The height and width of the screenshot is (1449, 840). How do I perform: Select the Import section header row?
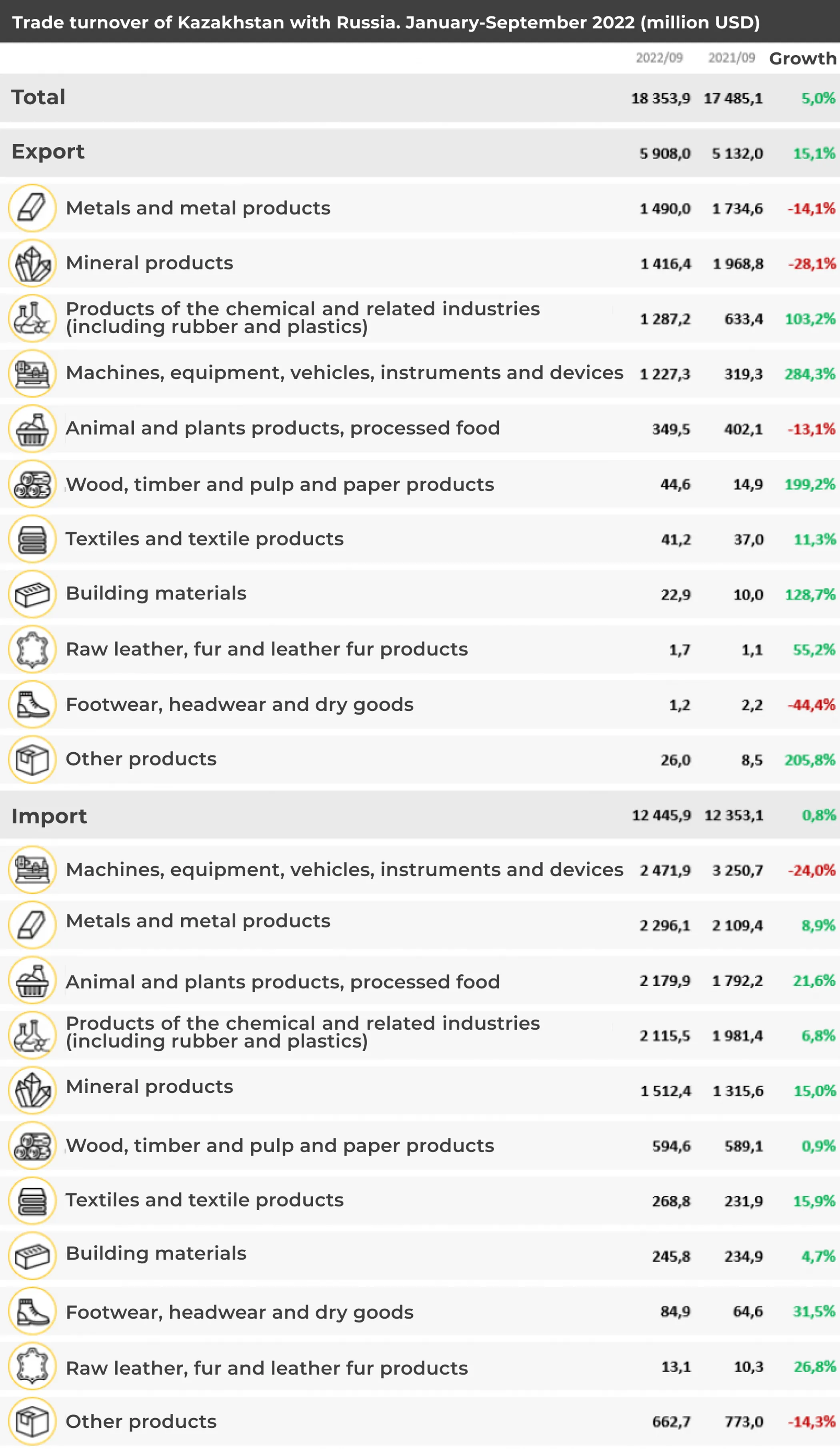(50, 816)
